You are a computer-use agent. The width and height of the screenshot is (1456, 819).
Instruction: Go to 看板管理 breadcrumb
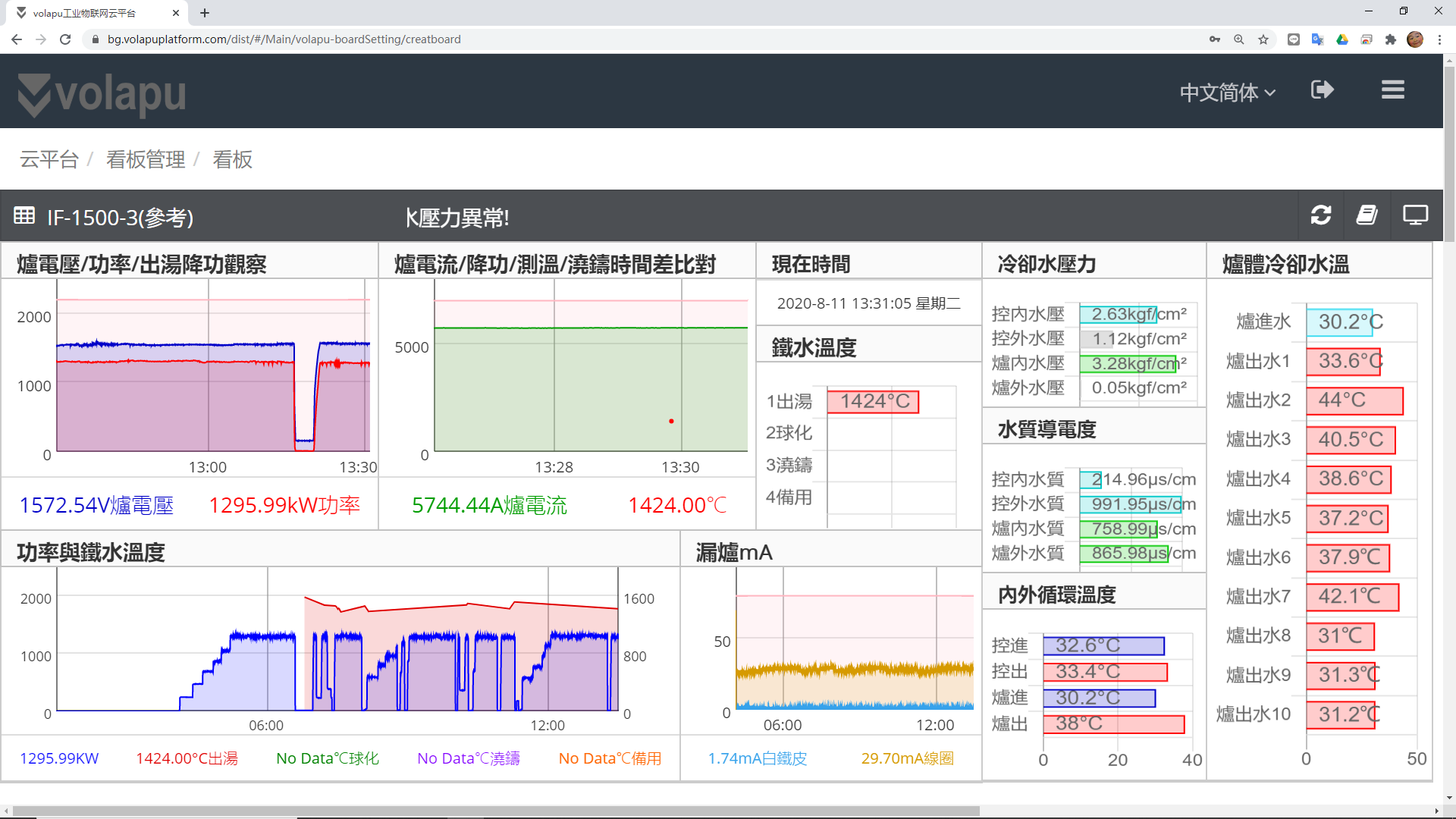(x=146, y=159)
